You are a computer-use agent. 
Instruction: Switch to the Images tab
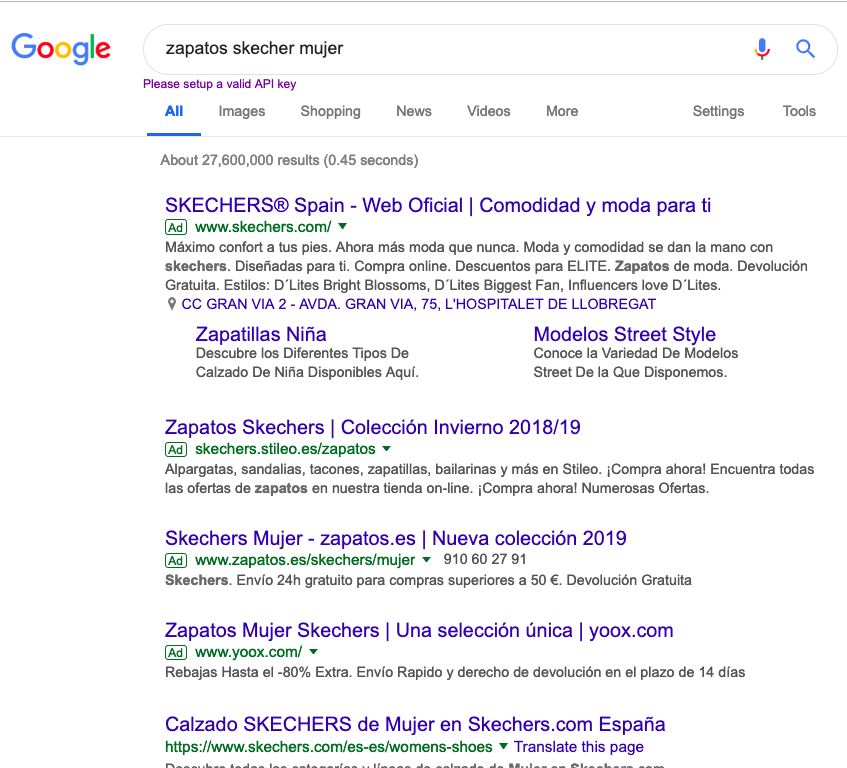pos(242,111)
